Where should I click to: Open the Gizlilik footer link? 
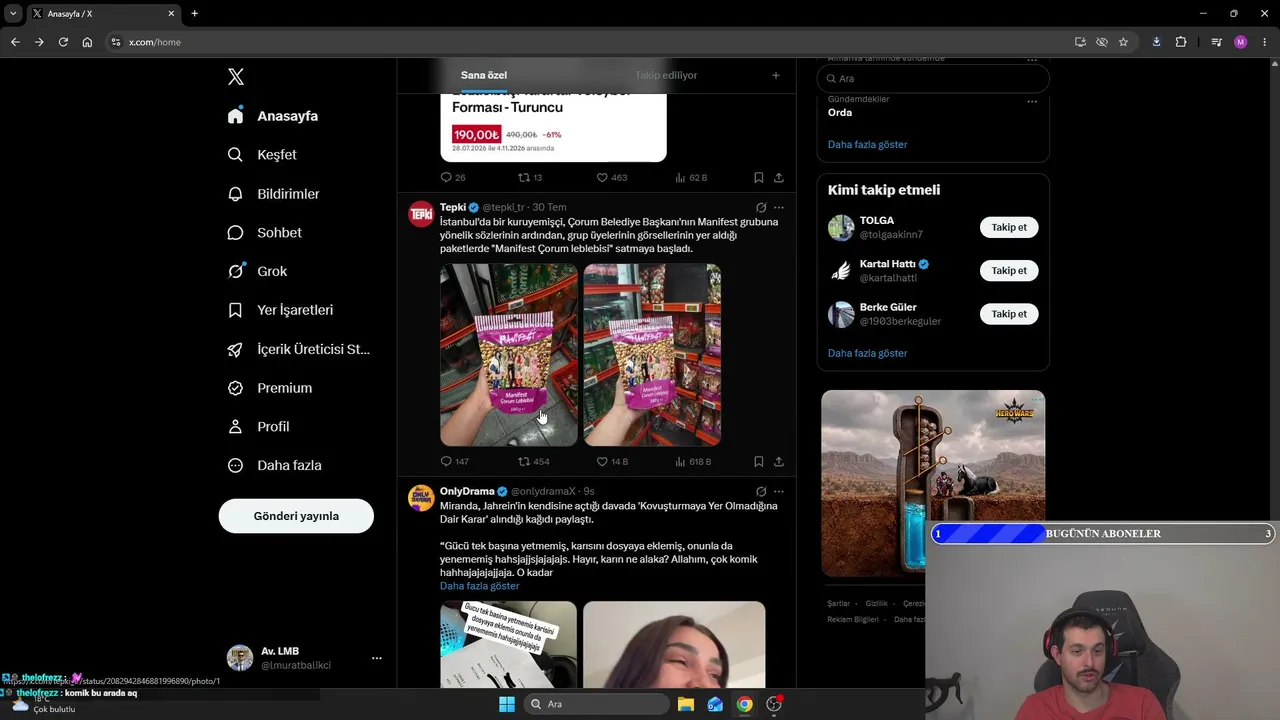(x=877, y=604)
